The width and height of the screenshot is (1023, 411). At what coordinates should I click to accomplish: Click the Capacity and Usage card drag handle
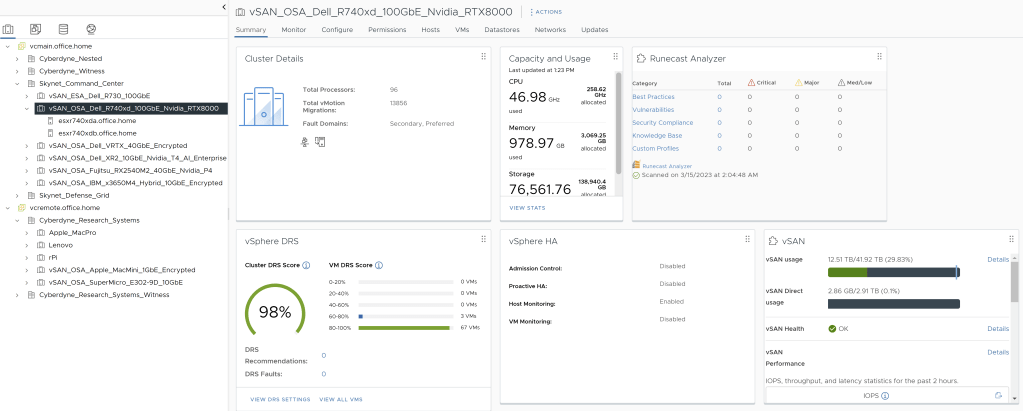pos(615,57)
